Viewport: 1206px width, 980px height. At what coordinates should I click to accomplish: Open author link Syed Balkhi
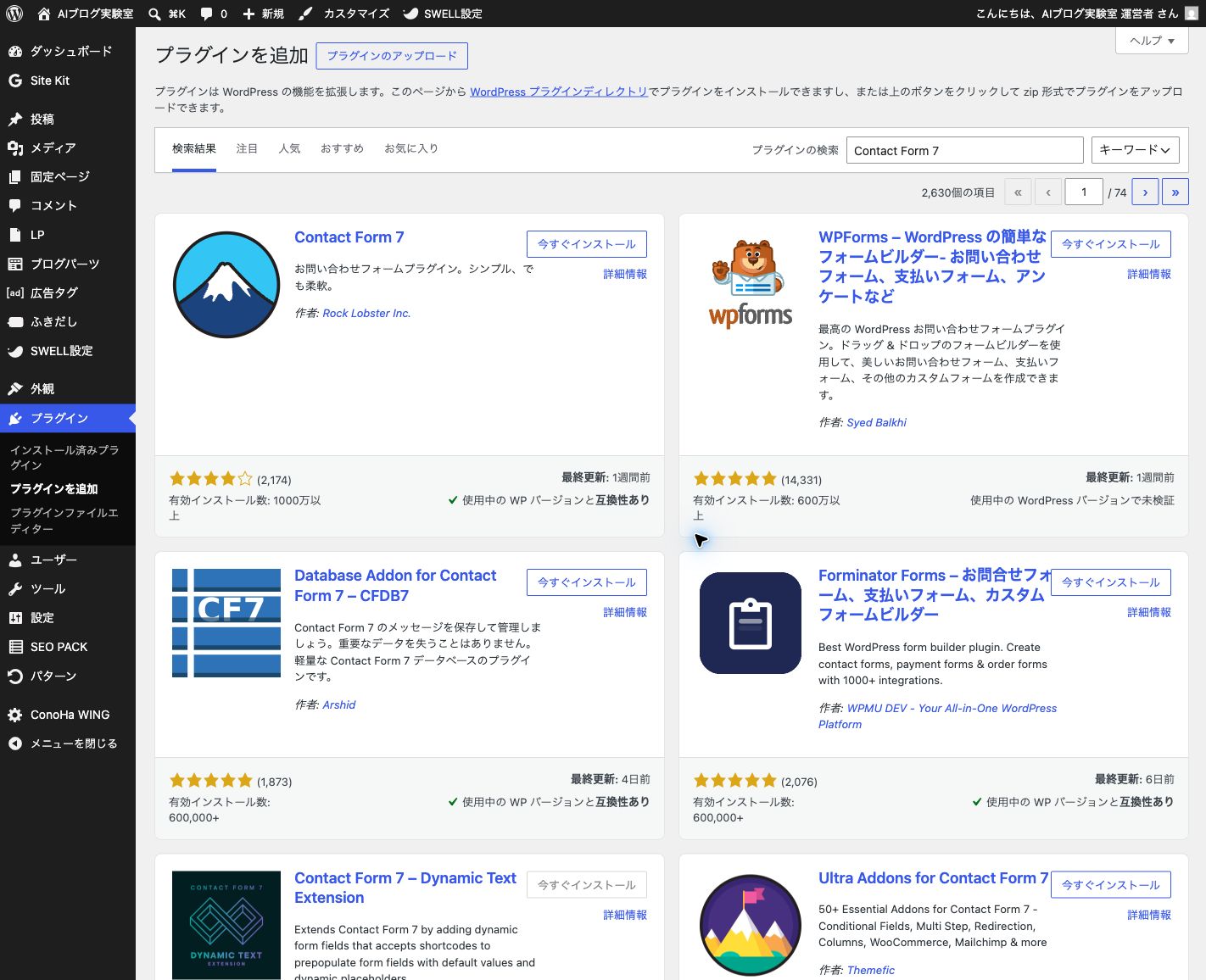pos(876,422)
